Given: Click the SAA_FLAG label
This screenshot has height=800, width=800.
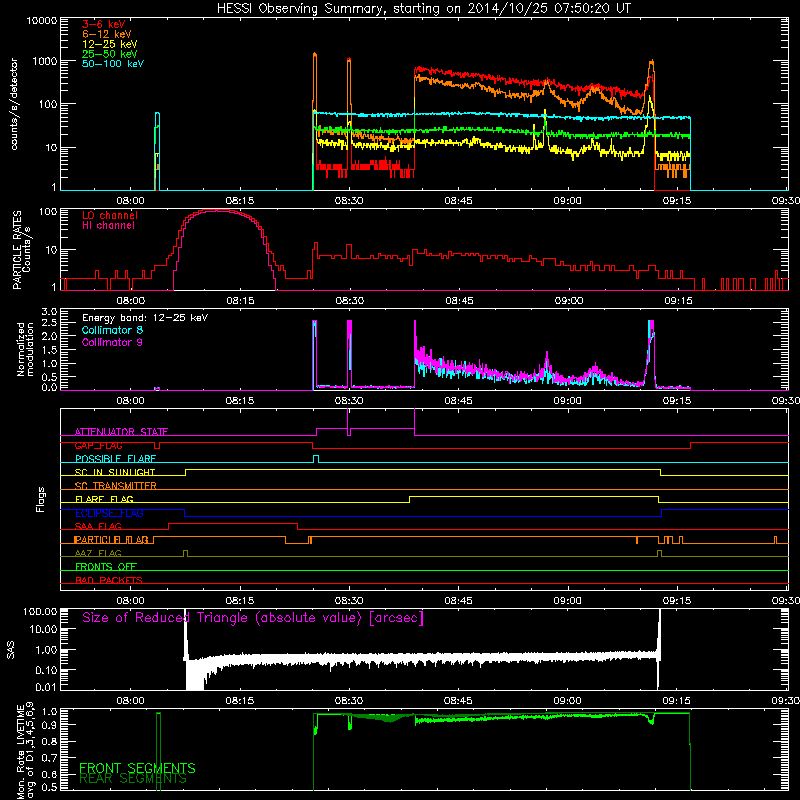Looking at the screenshot, I should (x=98, y=526).
